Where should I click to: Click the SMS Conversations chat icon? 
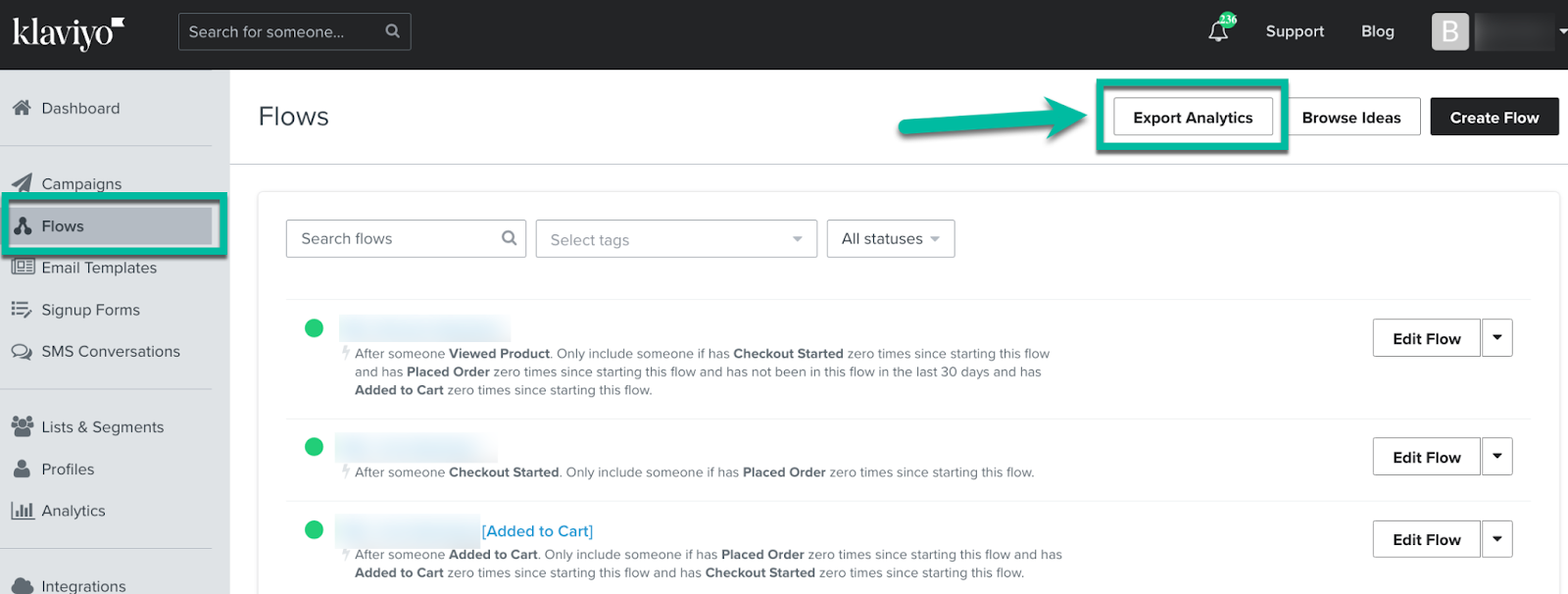(x=22, y=351)
